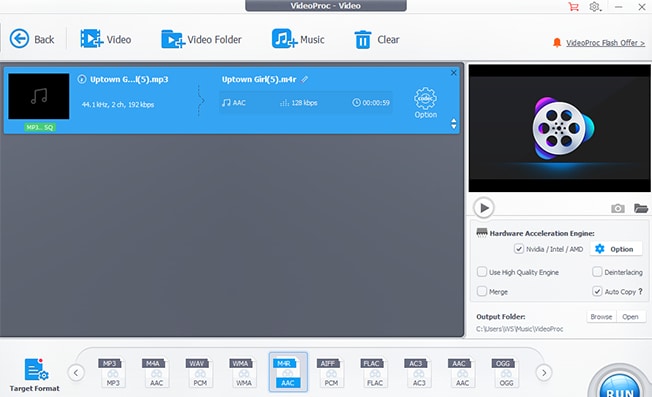The width and height of the screenshot is (652, 397).
Task: Show previous formats with left arrow
Action: click(x=76, y=372)
